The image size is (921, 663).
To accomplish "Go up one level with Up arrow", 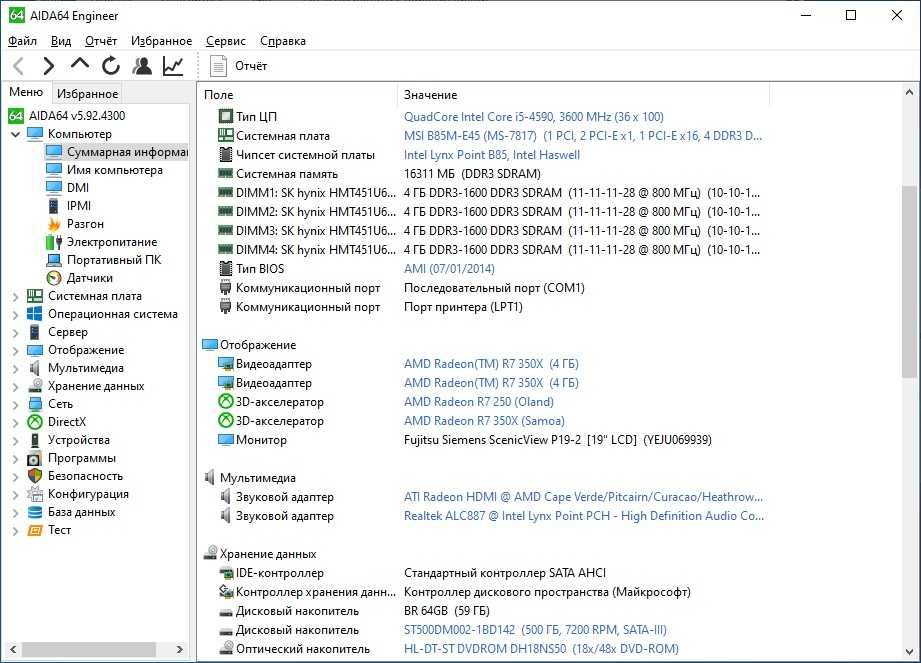I will (80, 63).
